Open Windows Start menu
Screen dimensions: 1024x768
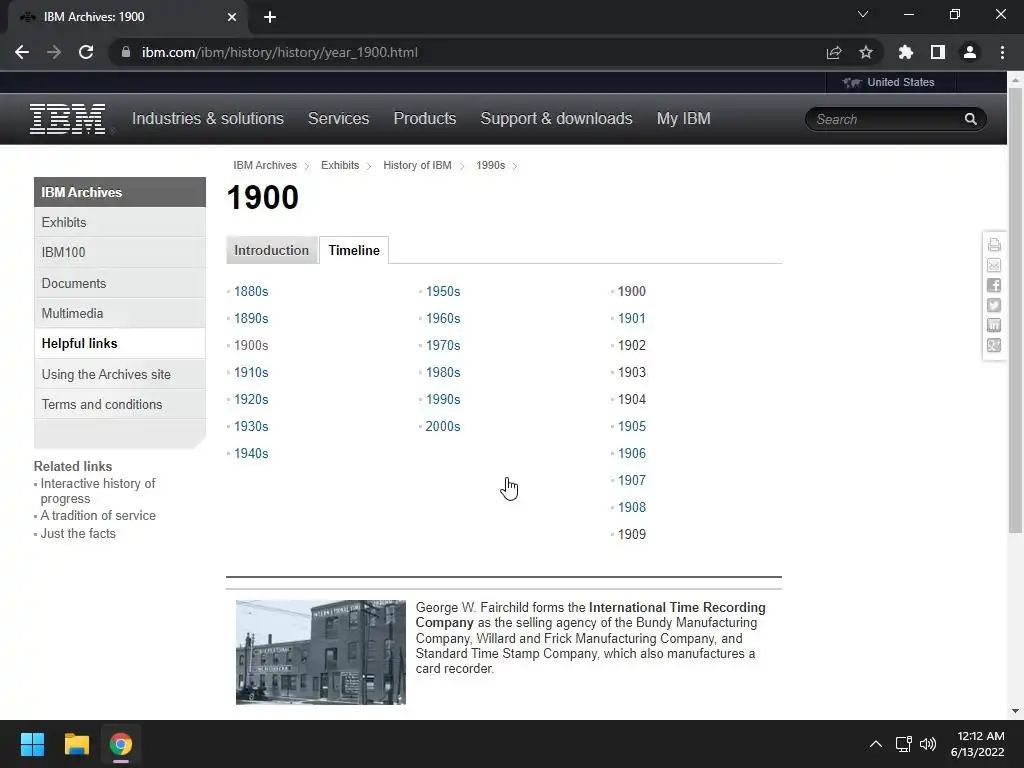32,744
